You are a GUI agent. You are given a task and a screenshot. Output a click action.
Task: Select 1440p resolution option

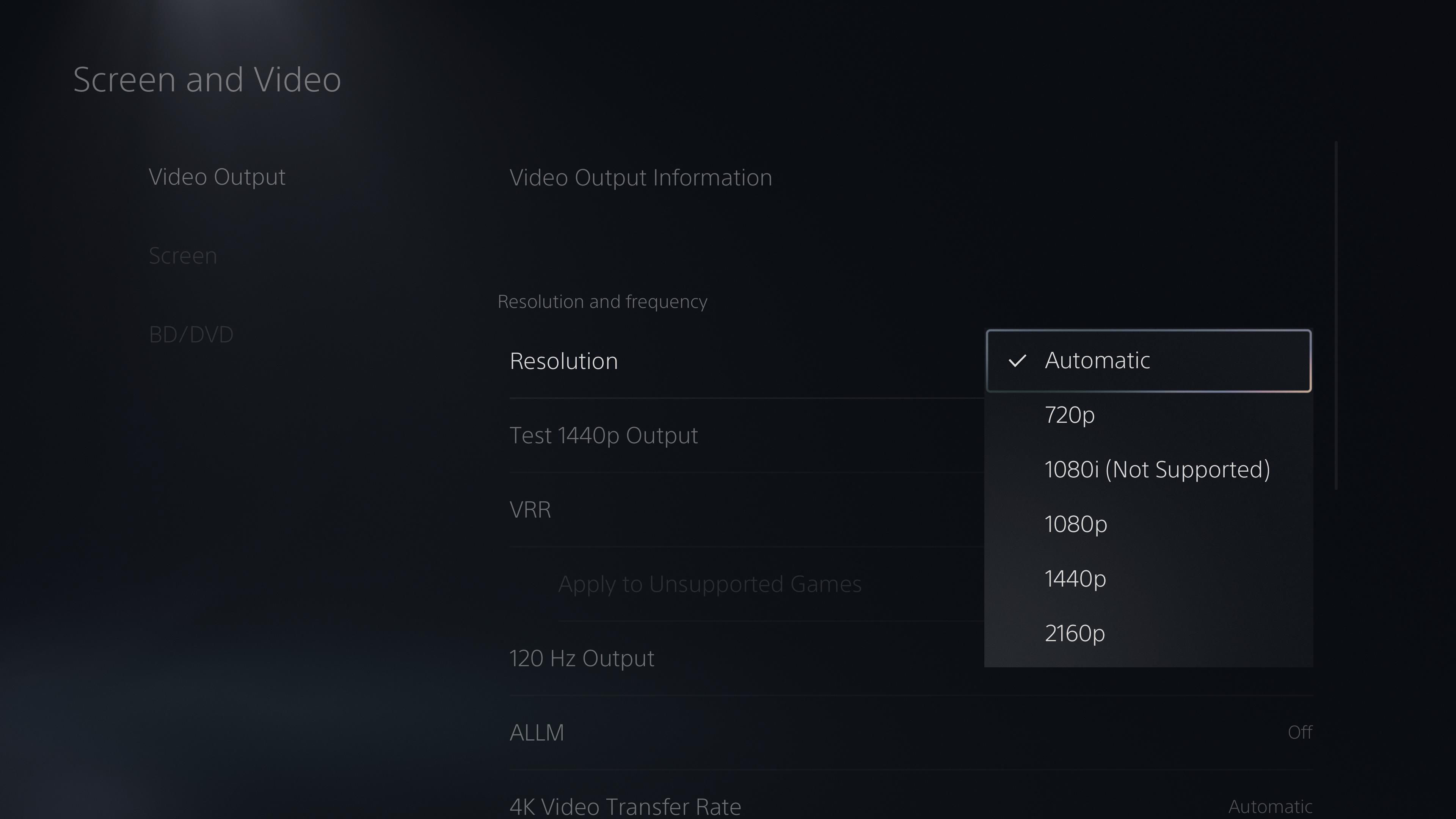[1075, 578]
